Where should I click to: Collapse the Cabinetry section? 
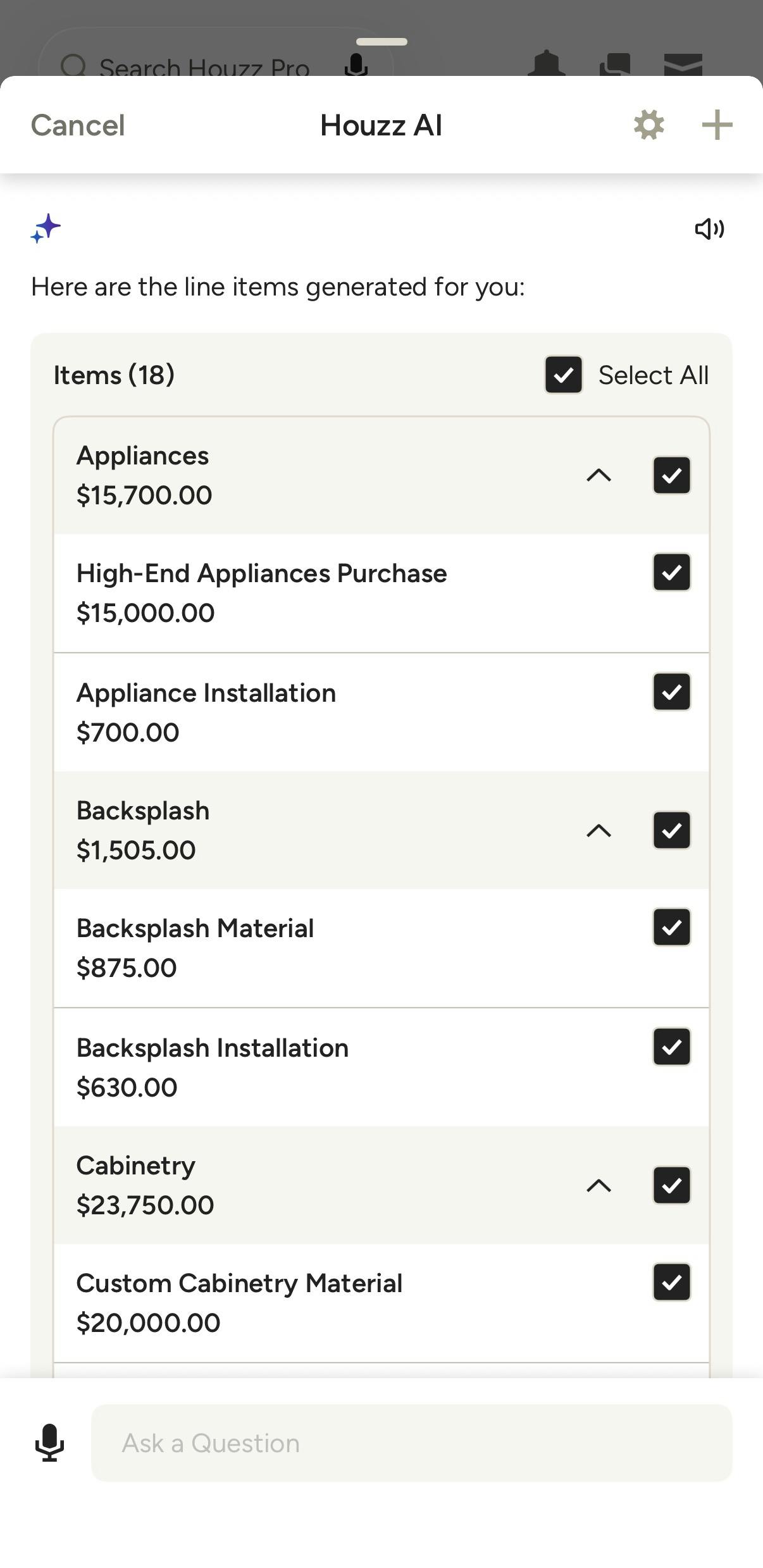pyautogui.click(x=599, y=1185)
